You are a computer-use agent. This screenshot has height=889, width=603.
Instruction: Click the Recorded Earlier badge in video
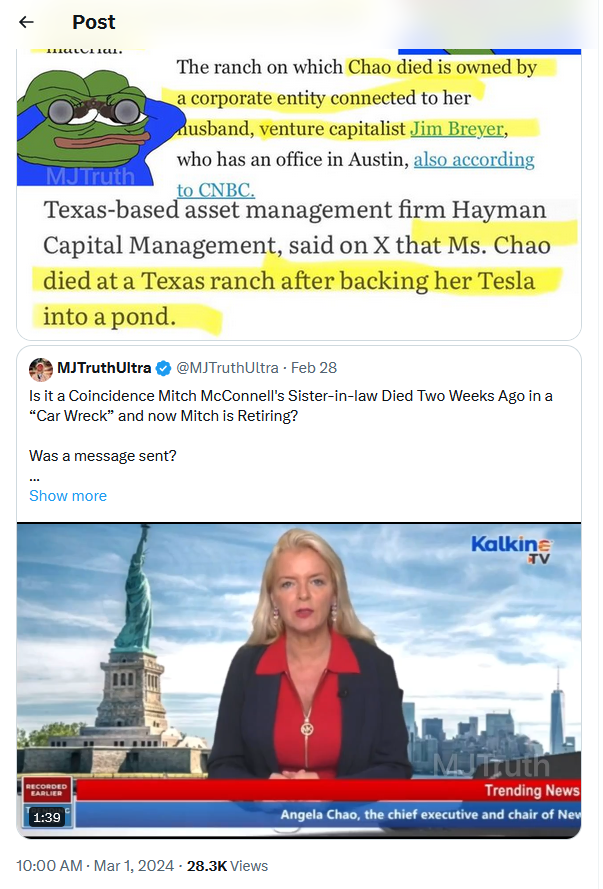click(46, 790)
